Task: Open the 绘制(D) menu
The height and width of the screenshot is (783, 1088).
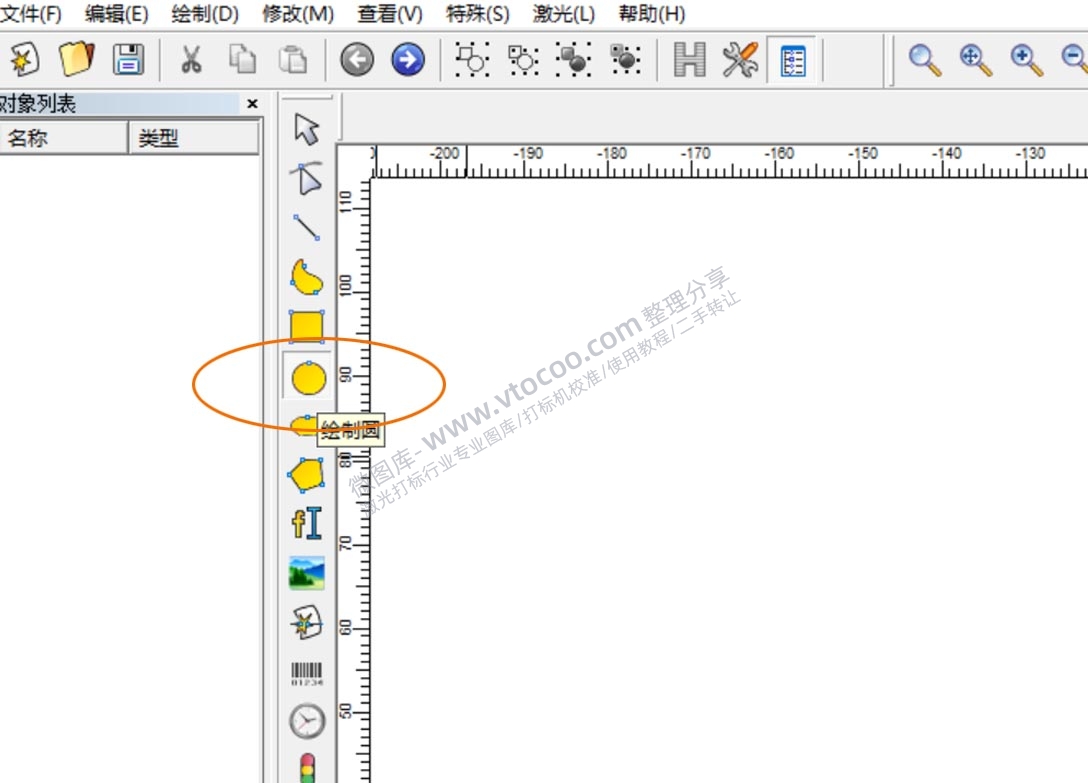Action: coord(205,14)
